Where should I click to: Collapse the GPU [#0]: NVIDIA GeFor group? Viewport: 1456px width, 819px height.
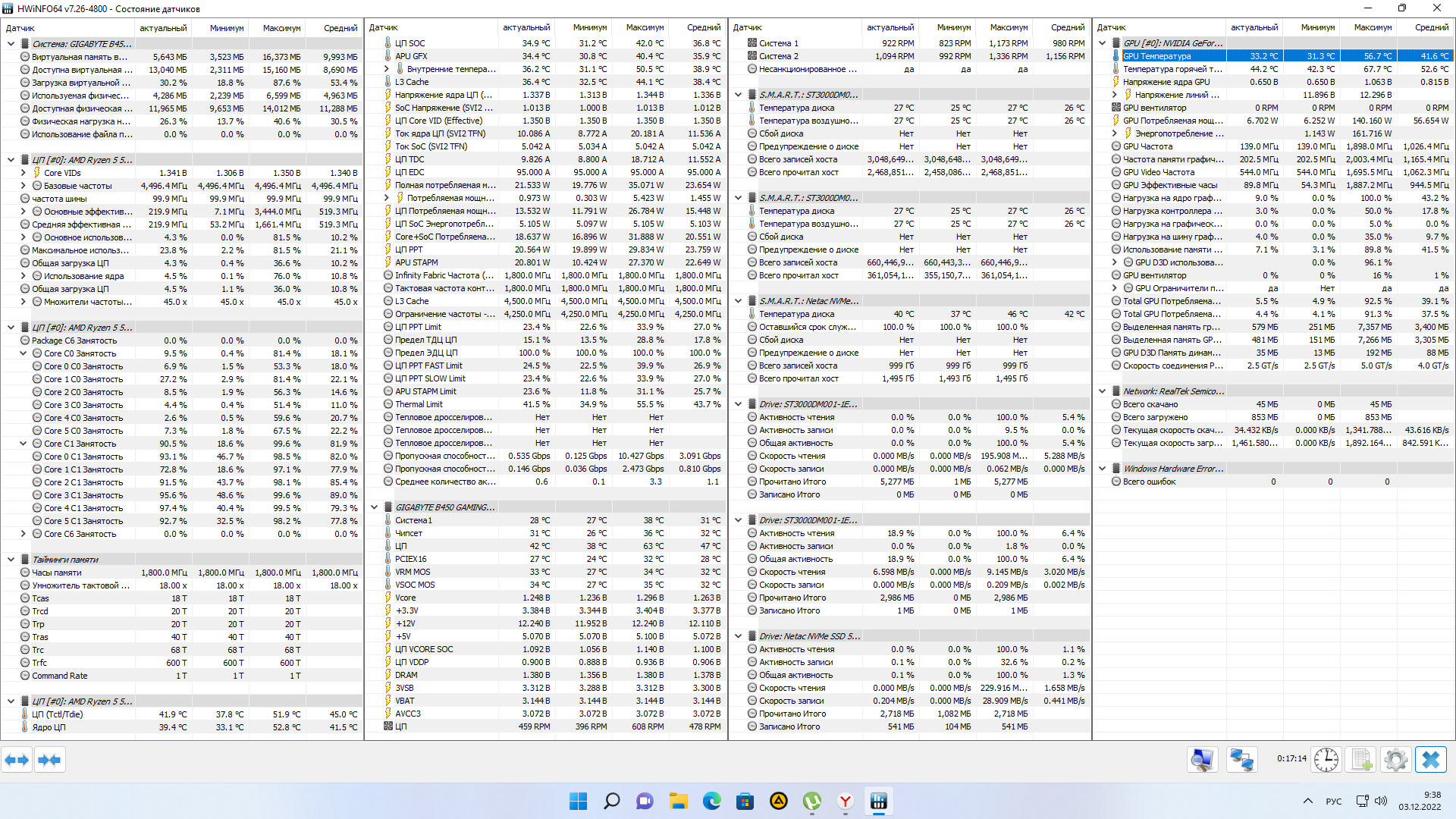[1103, 43]
